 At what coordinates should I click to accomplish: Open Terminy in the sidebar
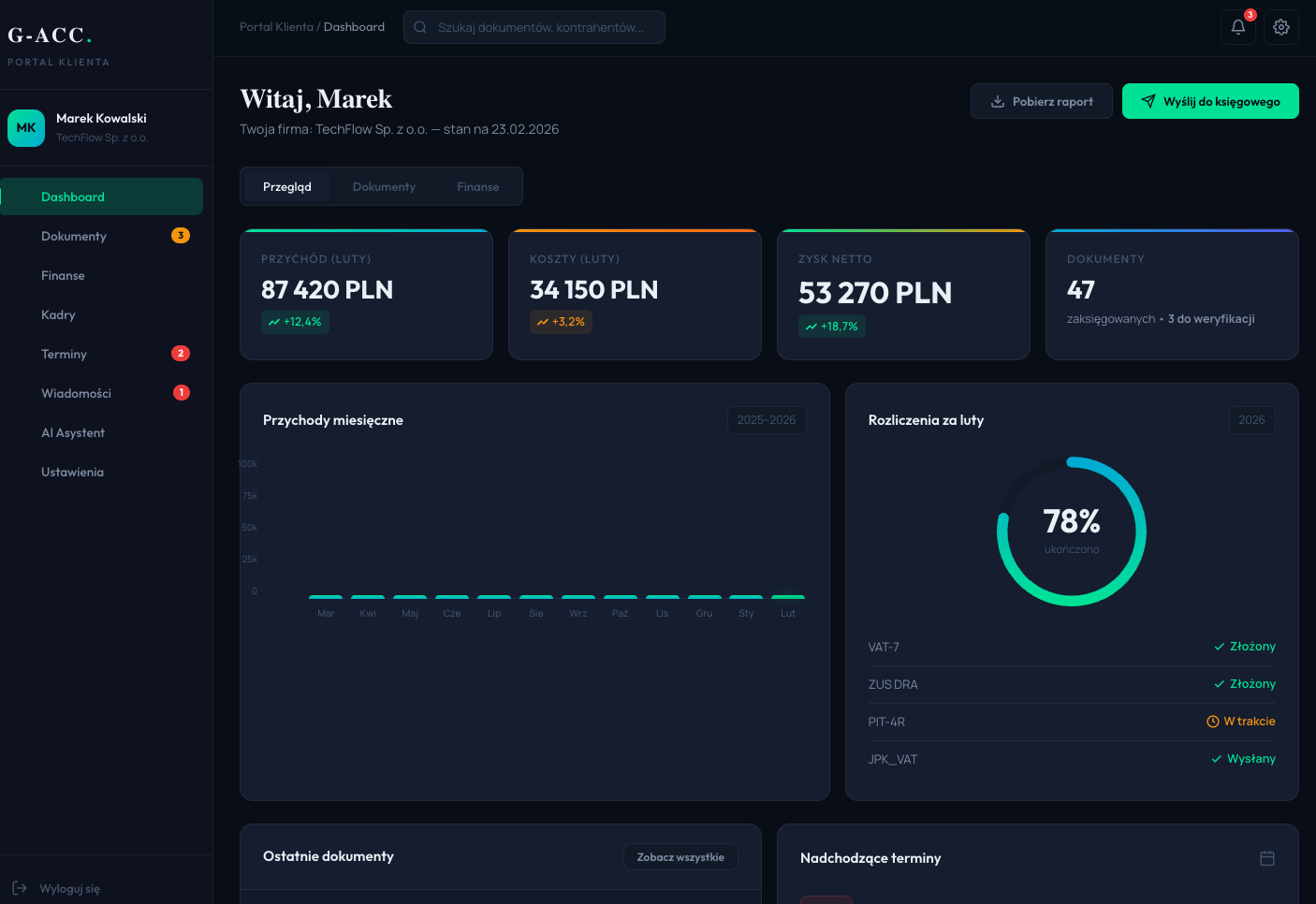point(64,355)
